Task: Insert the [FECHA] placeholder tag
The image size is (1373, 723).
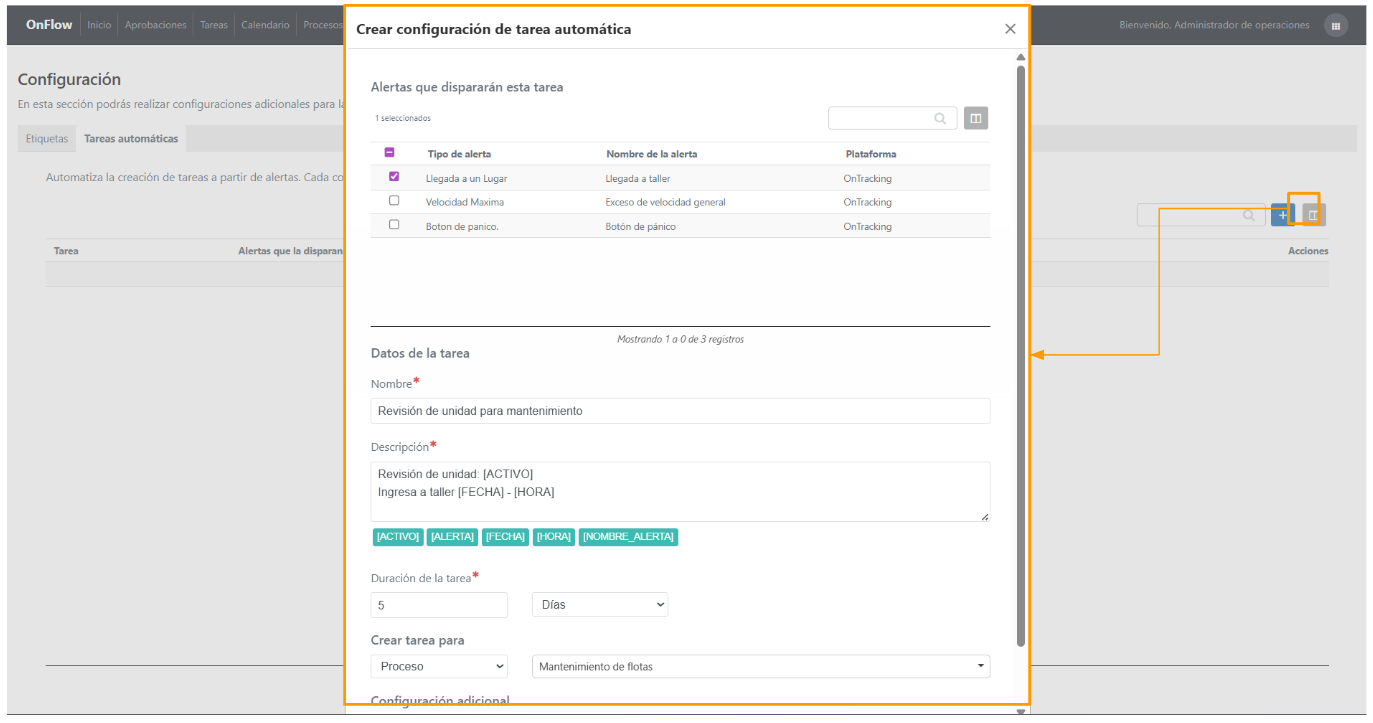Action: 505,537
